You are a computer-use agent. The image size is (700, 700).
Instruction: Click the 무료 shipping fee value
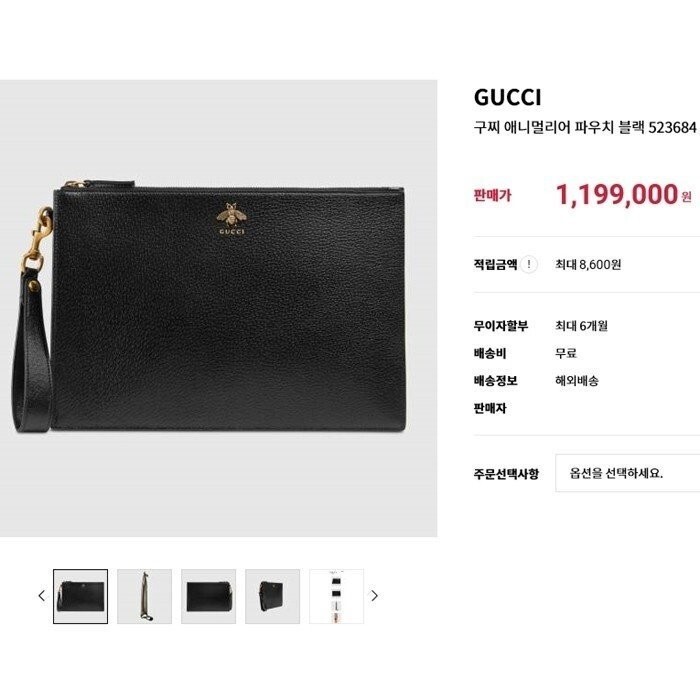566,353
